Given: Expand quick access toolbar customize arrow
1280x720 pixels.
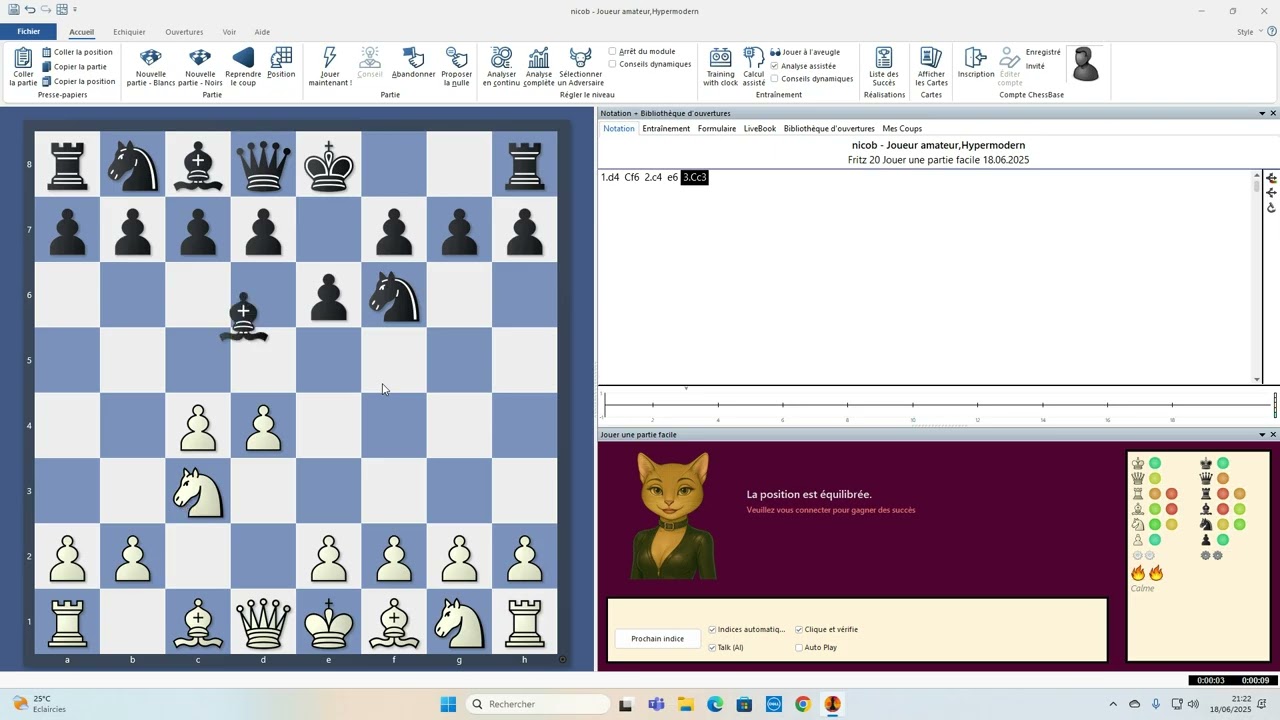Looking at the screenshot, I should click(76, 10).
